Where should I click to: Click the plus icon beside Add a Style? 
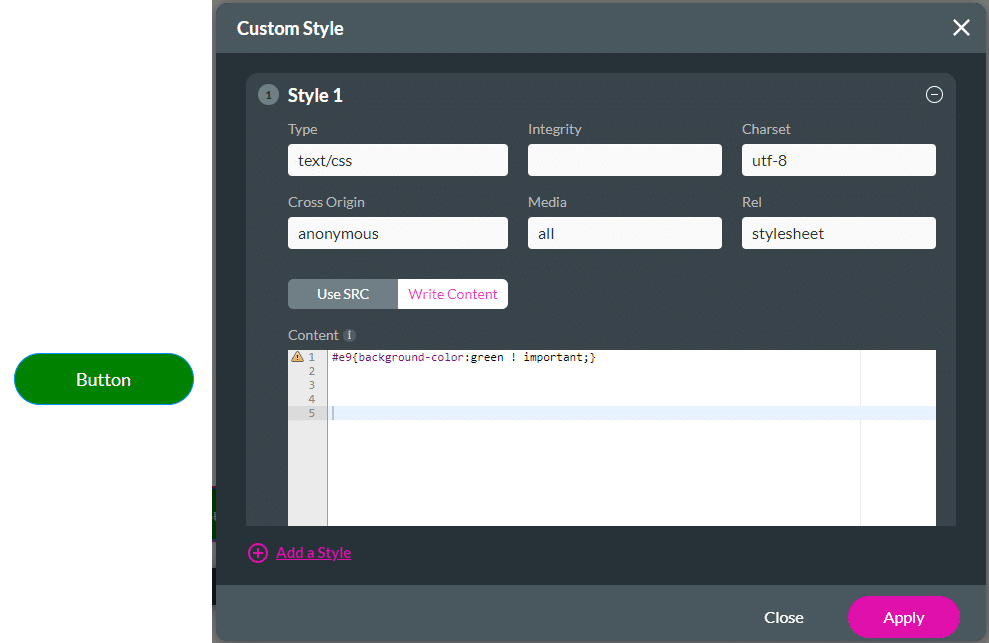click(x=258, y=553)
